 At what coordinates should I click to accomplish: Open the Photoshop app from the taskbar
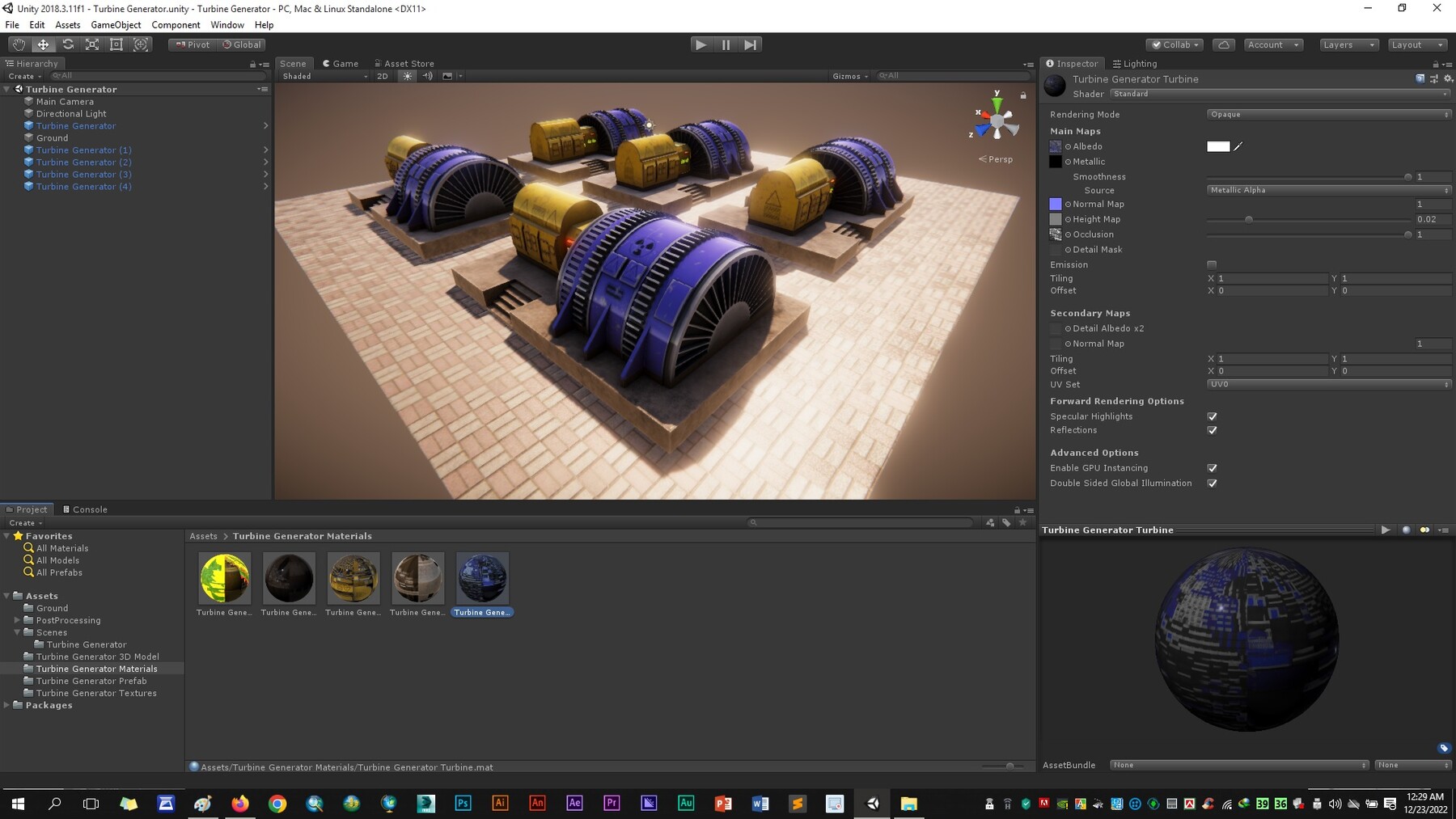click(463, 804)
